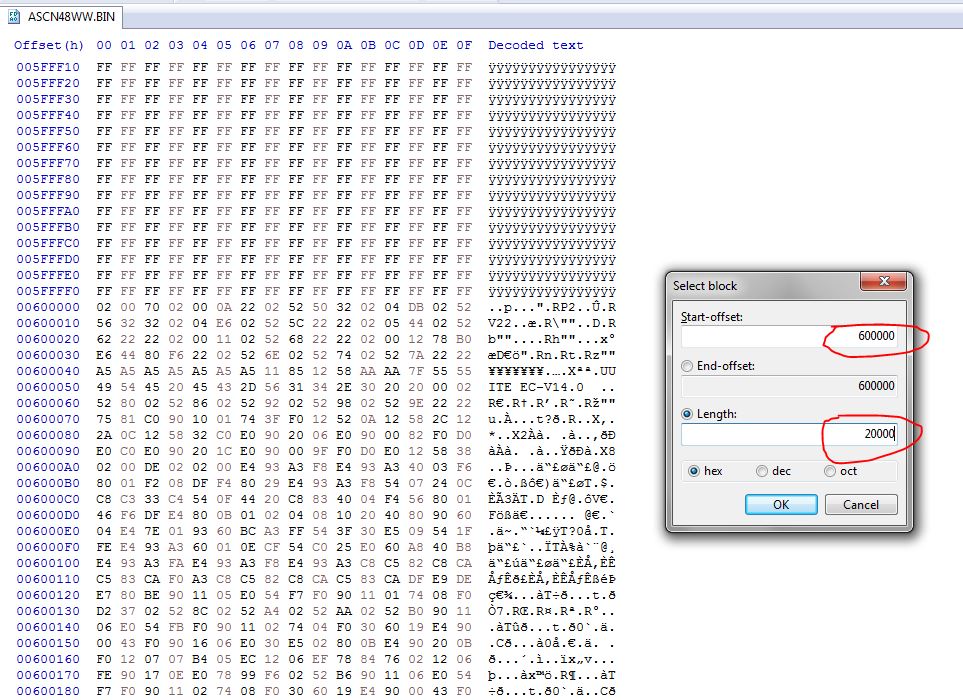
Task: Click offset row 00600040
Action: pyautogui.click(x=48, y=371)
